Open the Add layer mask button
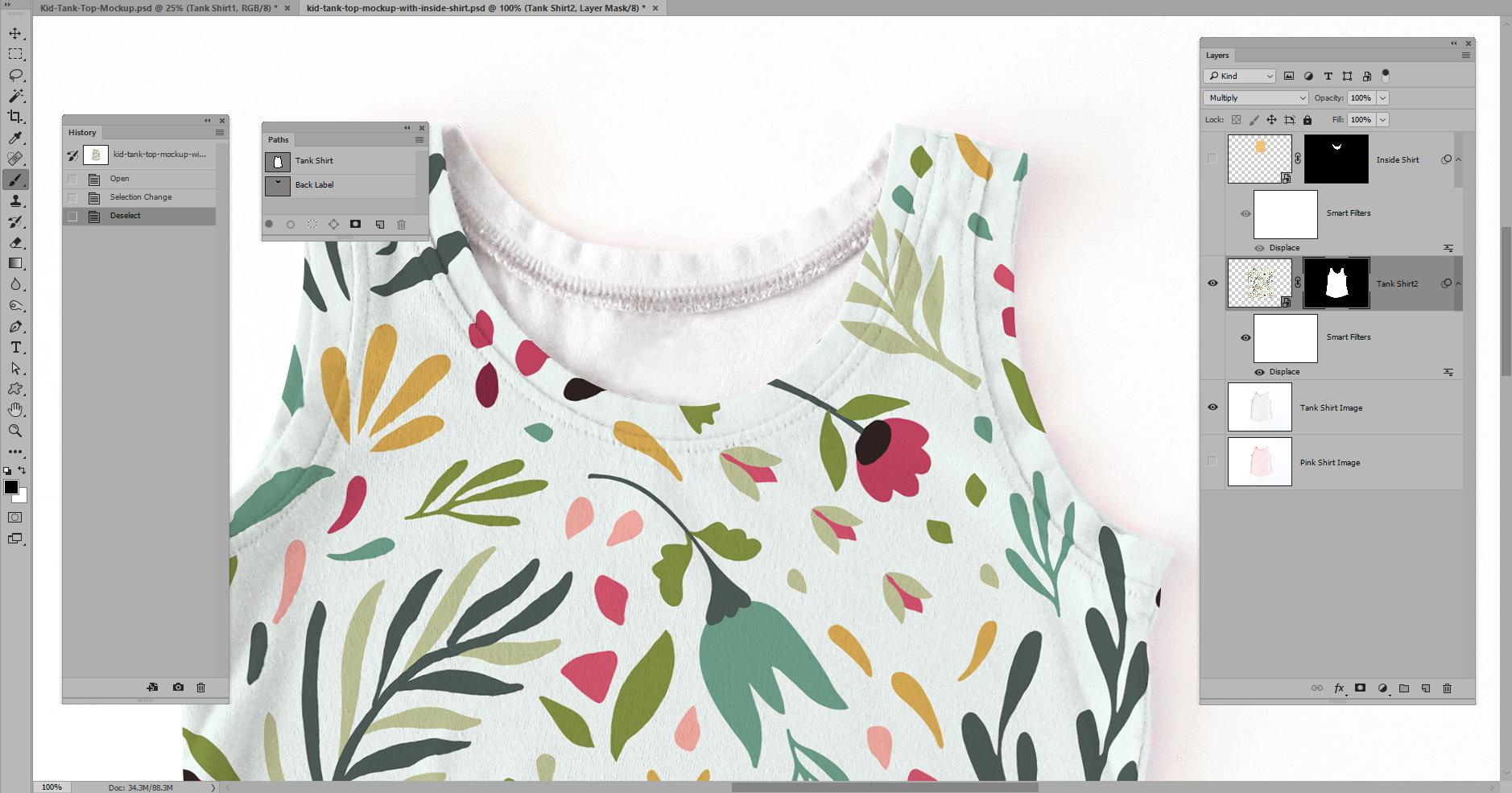Viewport: 1512px width, 793px height. click(x=1360, y=688)
